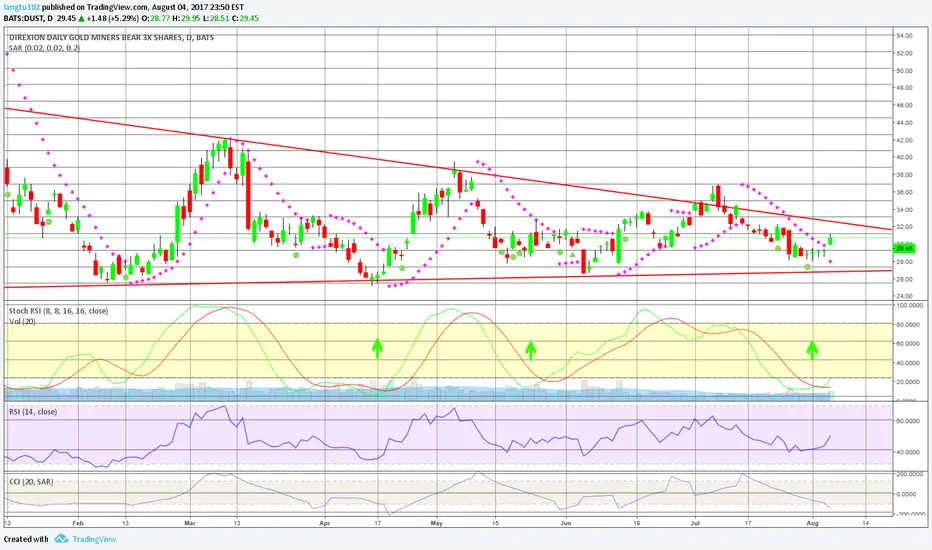This screenshot has width=932, height=550.
Task: Open the blue TradingView footer link
Action: pos(94,539)
